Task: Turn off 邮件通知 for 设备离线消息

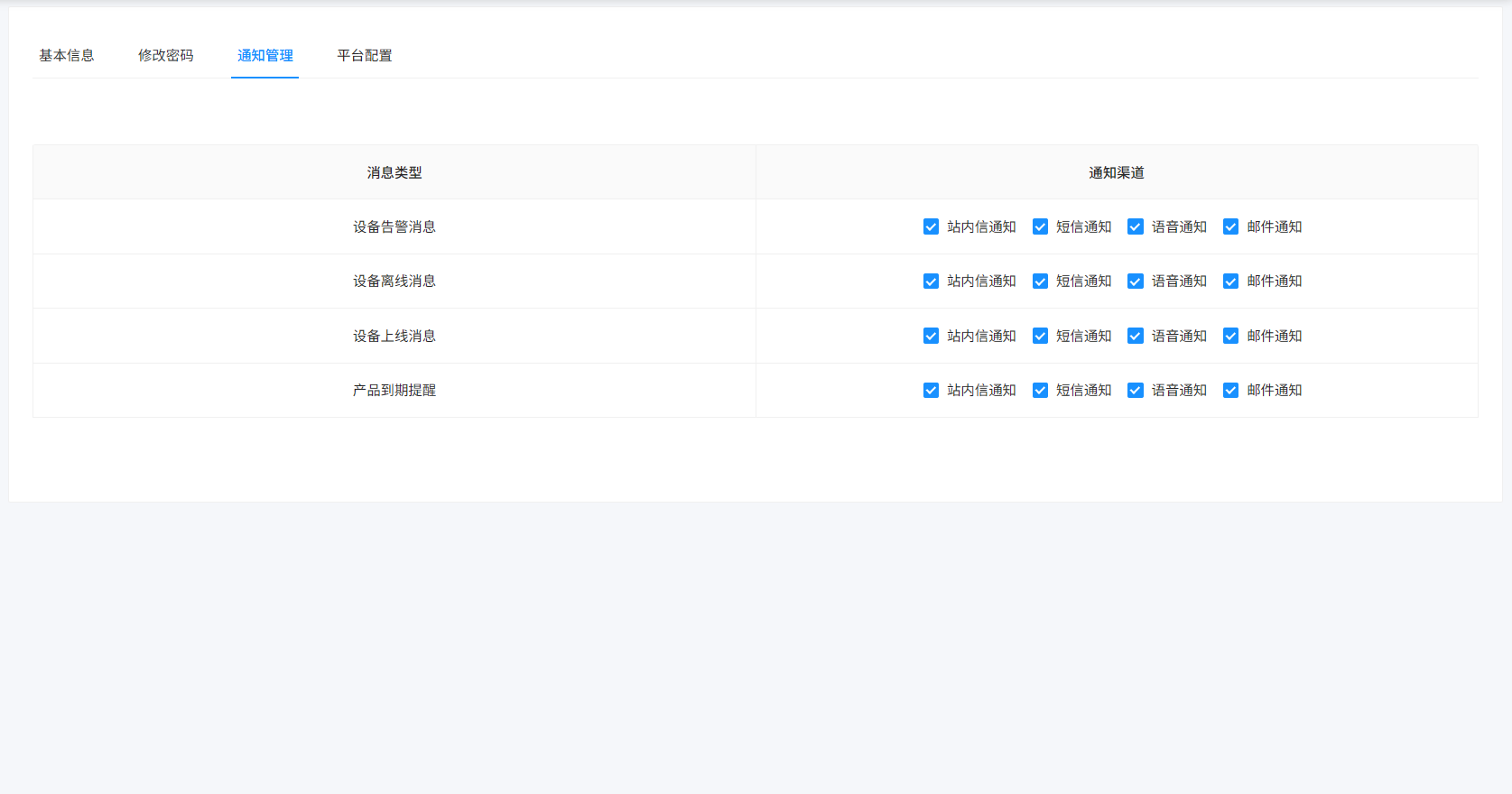Action: tap(1230, 282)
